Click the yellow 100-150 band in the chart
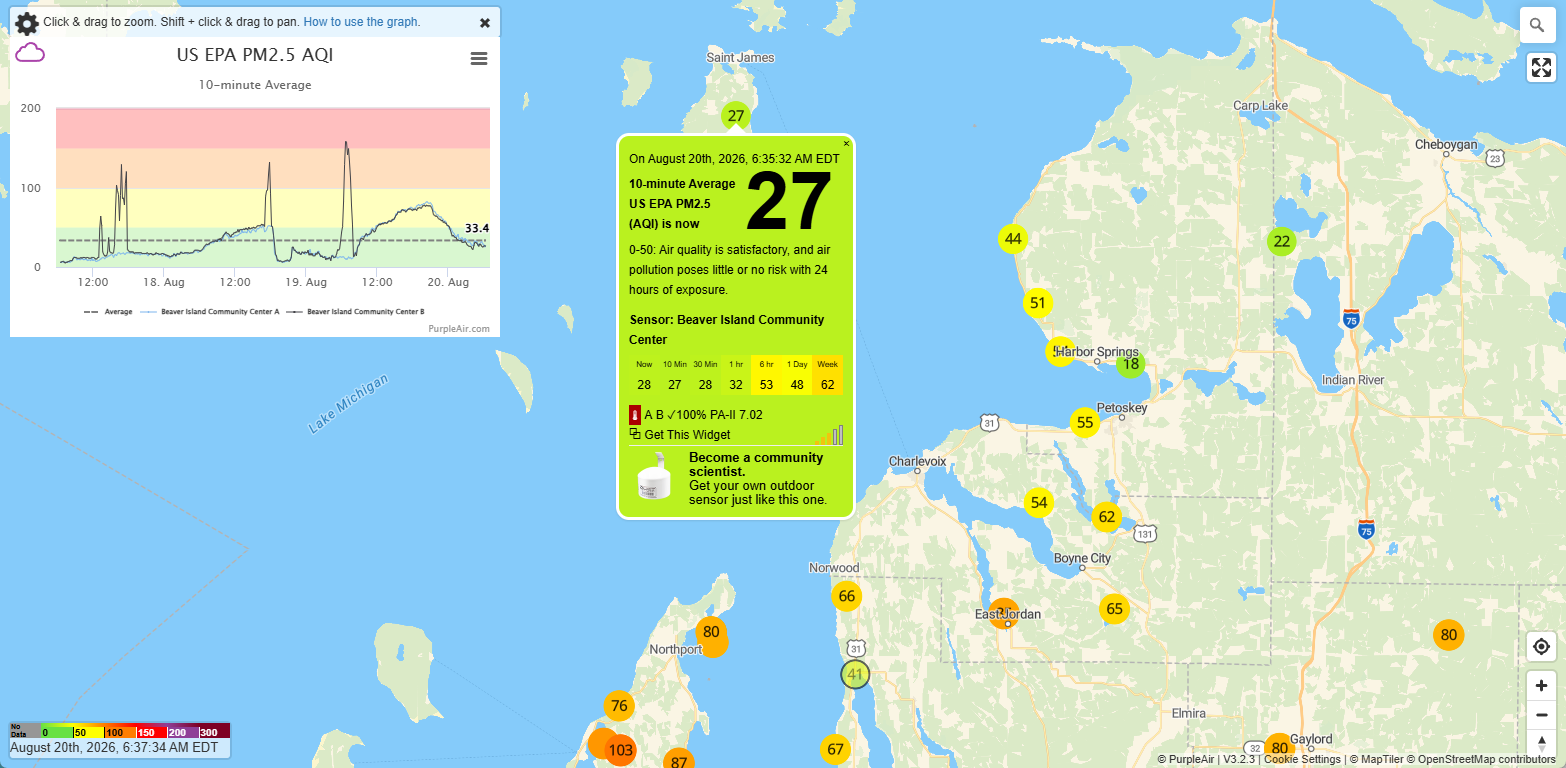The image size is (1566, 768). click(273, 207)
